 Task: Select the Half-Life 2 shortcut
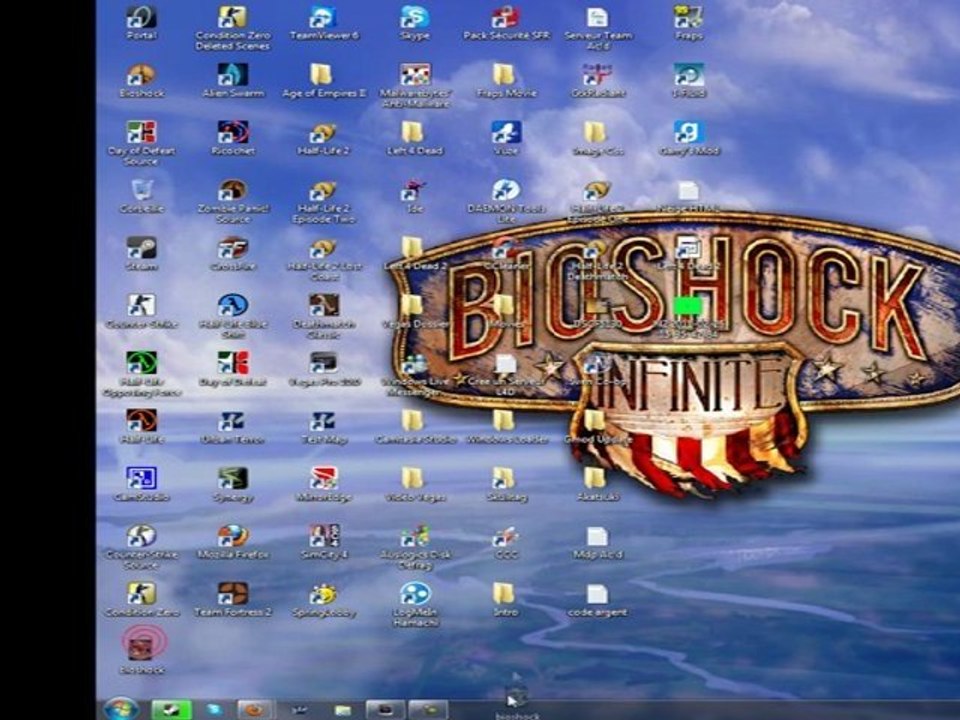pos(323,138)
